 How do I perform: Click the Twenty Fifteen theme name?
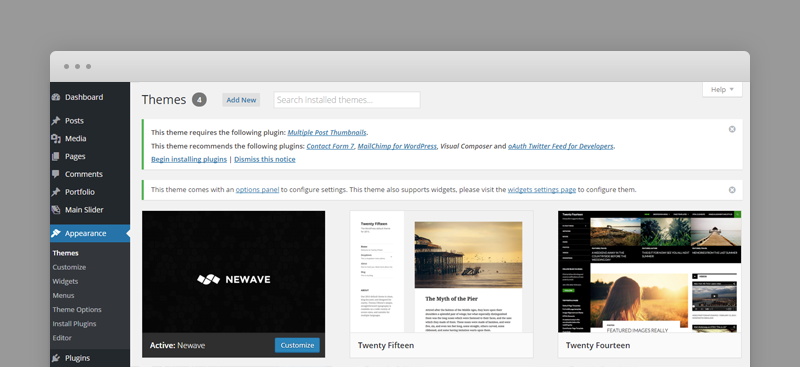coord(386,346)
